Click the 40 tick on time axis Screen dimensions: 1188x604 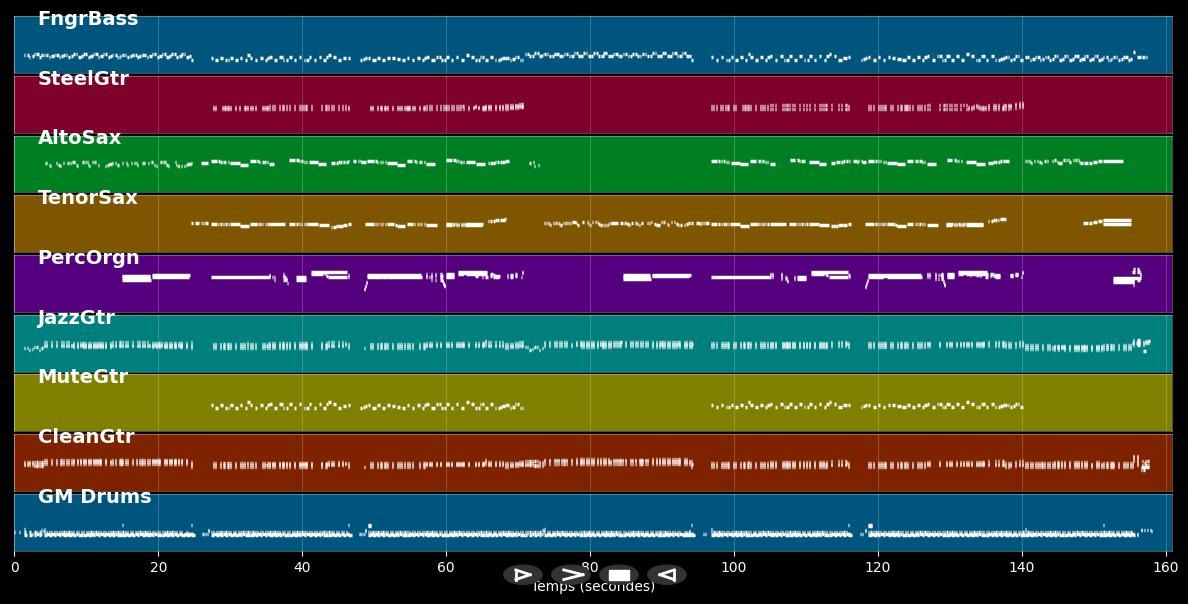[302, 568]
